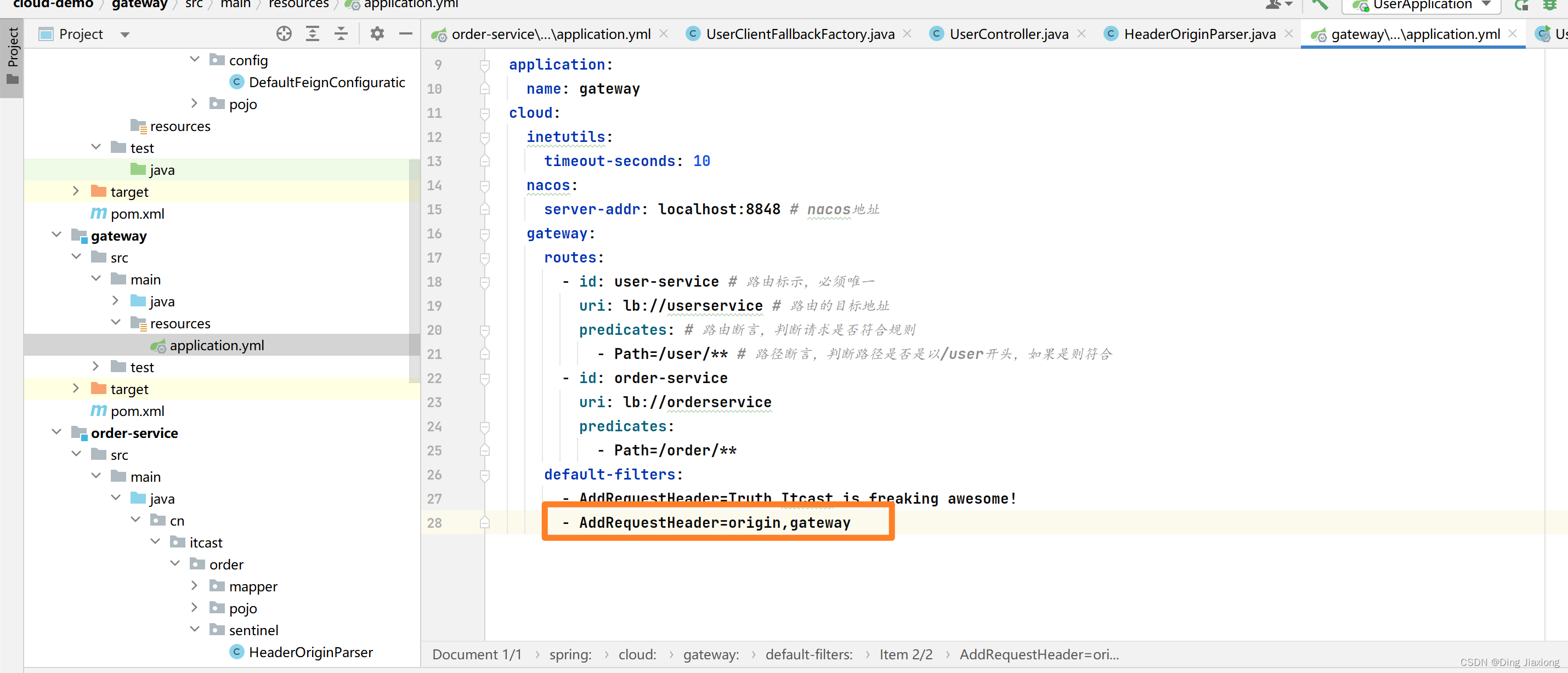Click line 28 AddRequestHeader=origin,gateway text
Image resolution: width=1568 pixels, height=673 pixels.
[714, 522]
